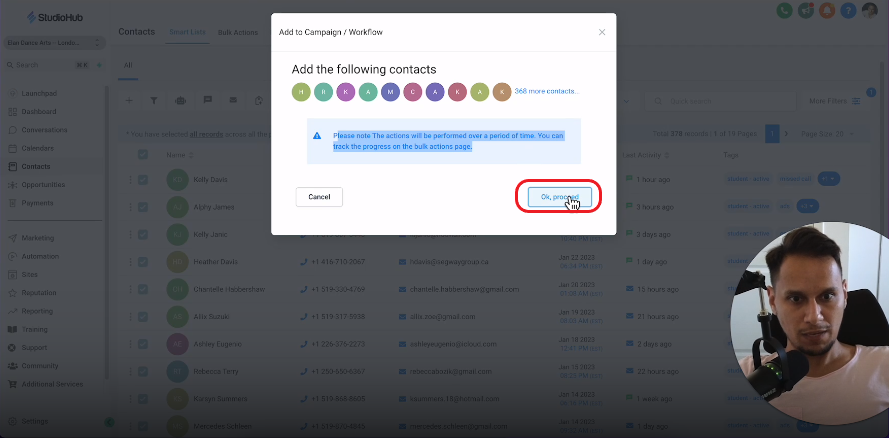Image resolution: width=889 pixels, height=438 pixels.
Task: Open More Filters panel
Action: 835,101
